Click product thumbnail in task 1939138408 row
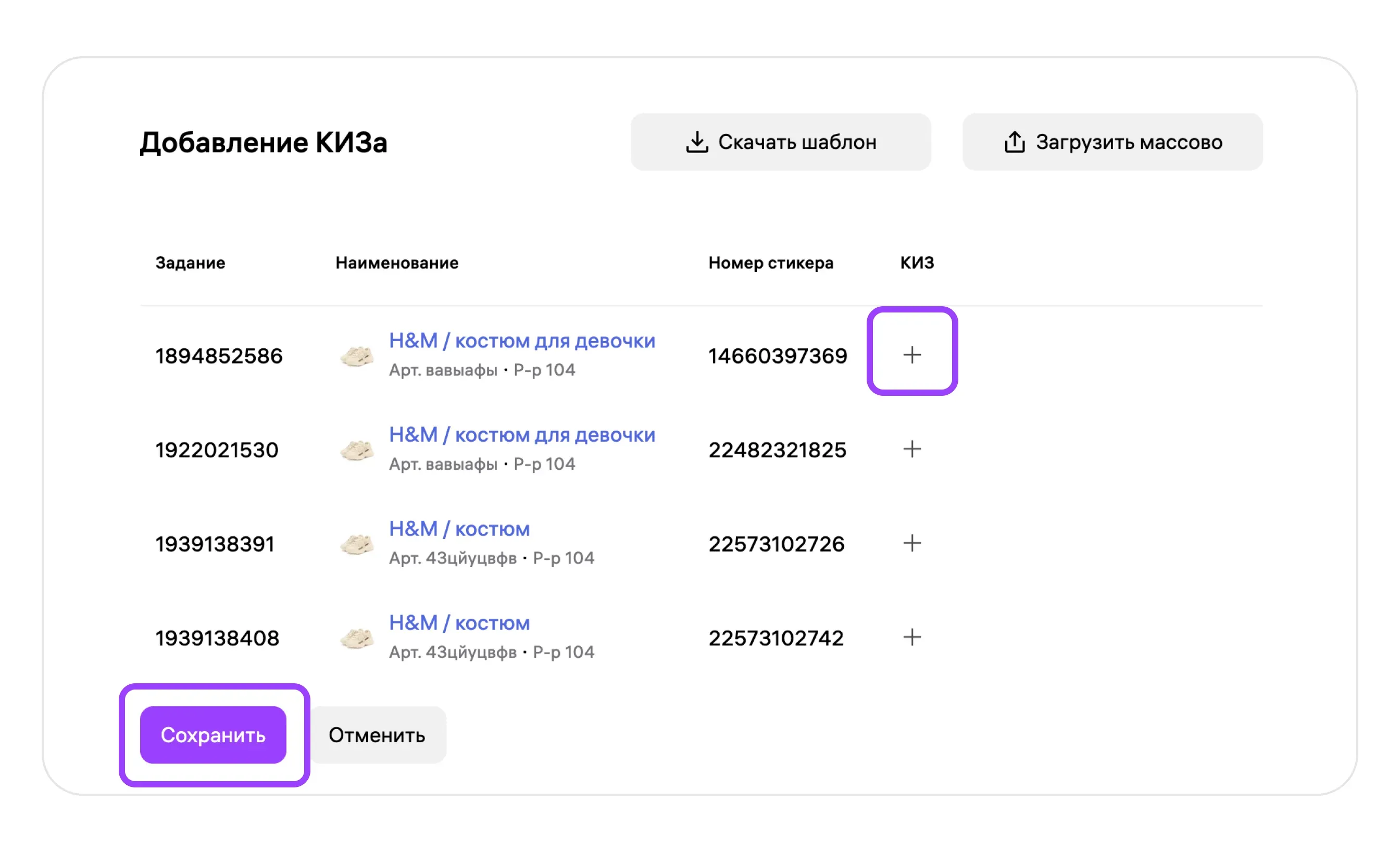1400x852 pixels. pos(357,638)
